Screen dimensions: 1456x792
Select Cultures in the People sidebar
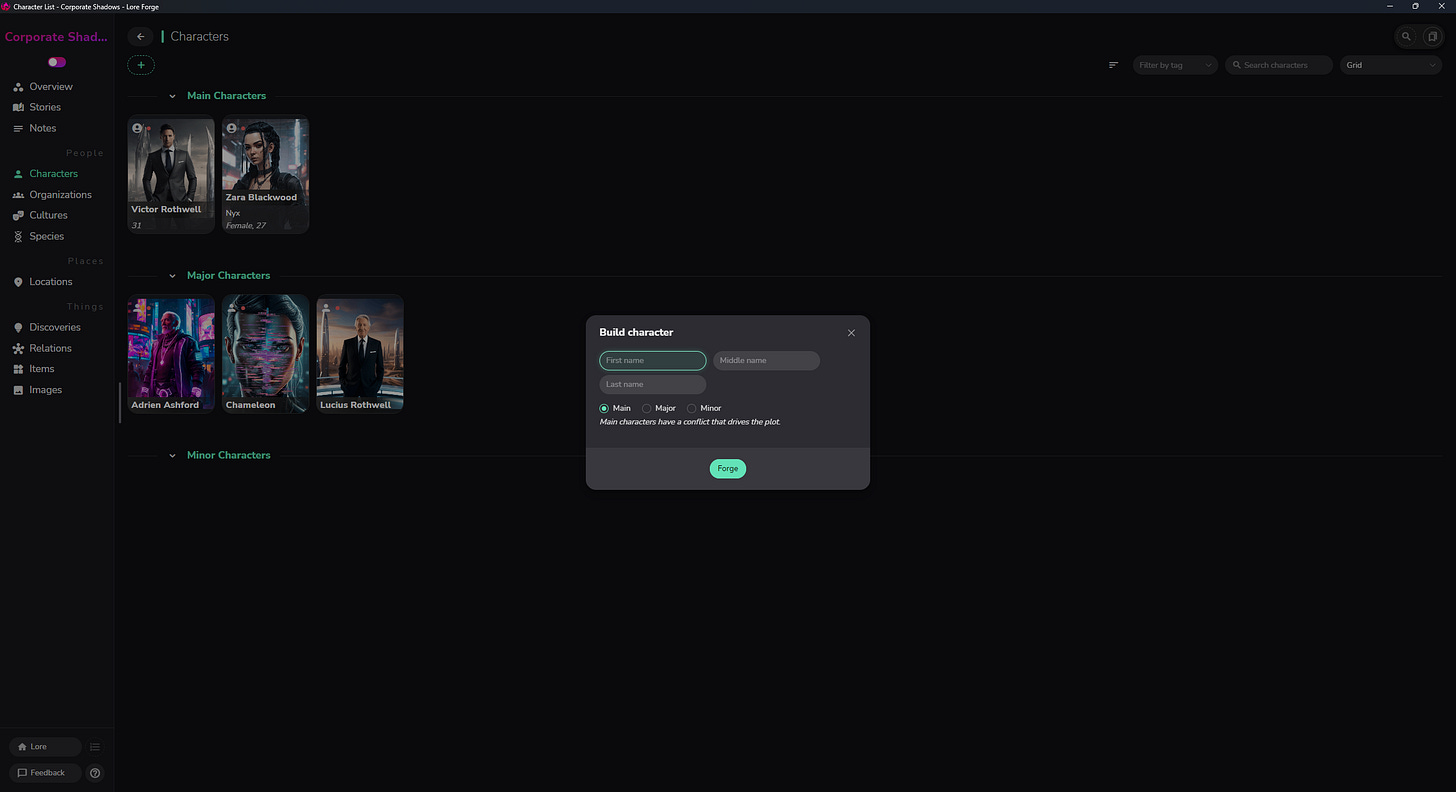[50, 215]
